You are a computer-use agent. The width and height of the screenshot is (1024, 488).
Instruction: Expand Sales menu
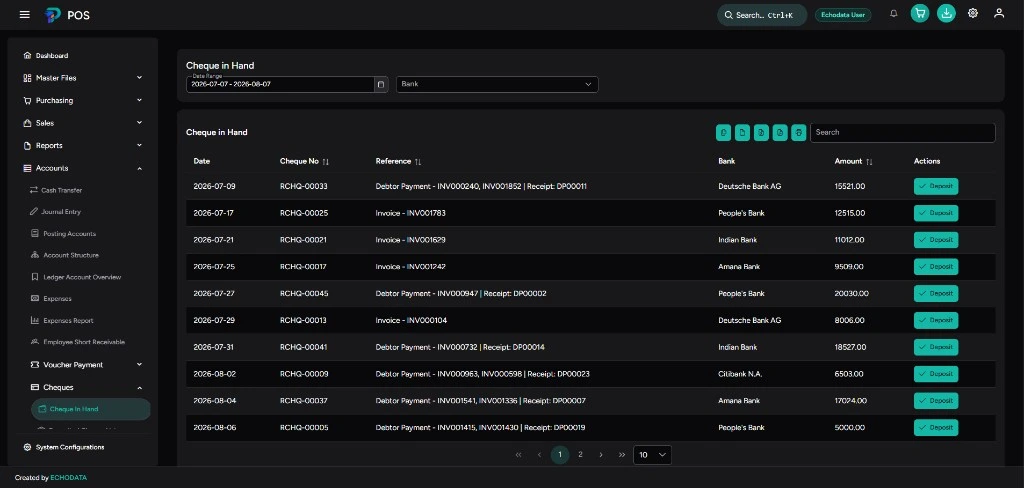pyautogui.click(x=82, y=123)
